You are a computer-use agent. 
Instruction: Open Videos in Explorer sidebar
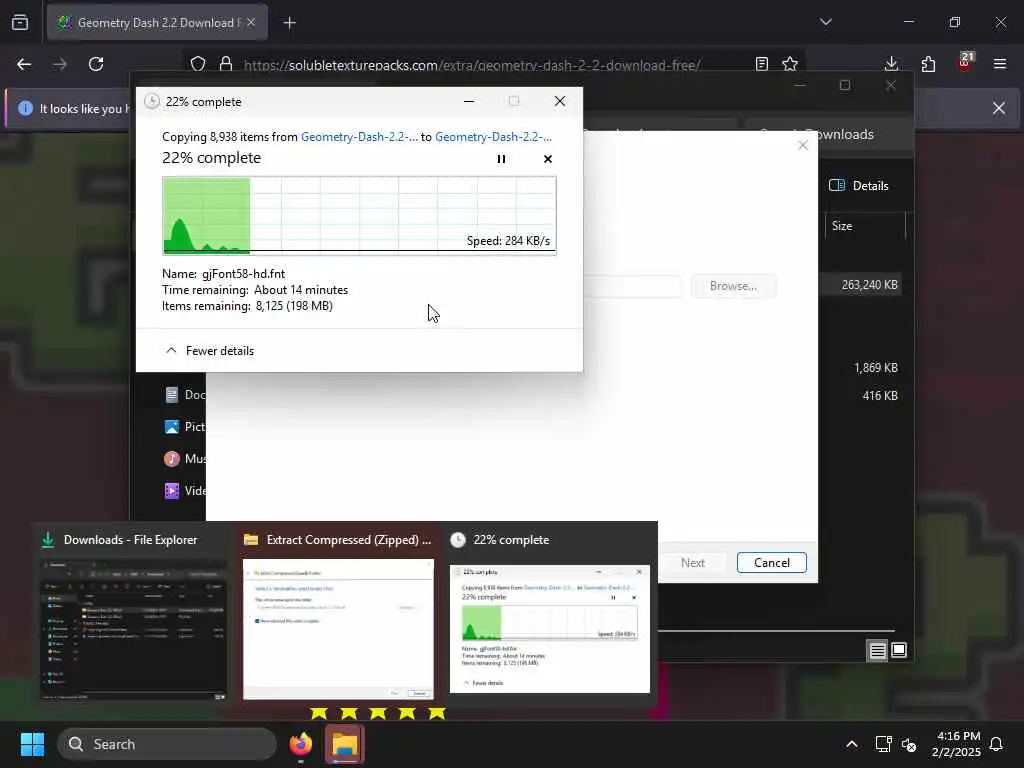pyautogui.click(x=185, y=490)
